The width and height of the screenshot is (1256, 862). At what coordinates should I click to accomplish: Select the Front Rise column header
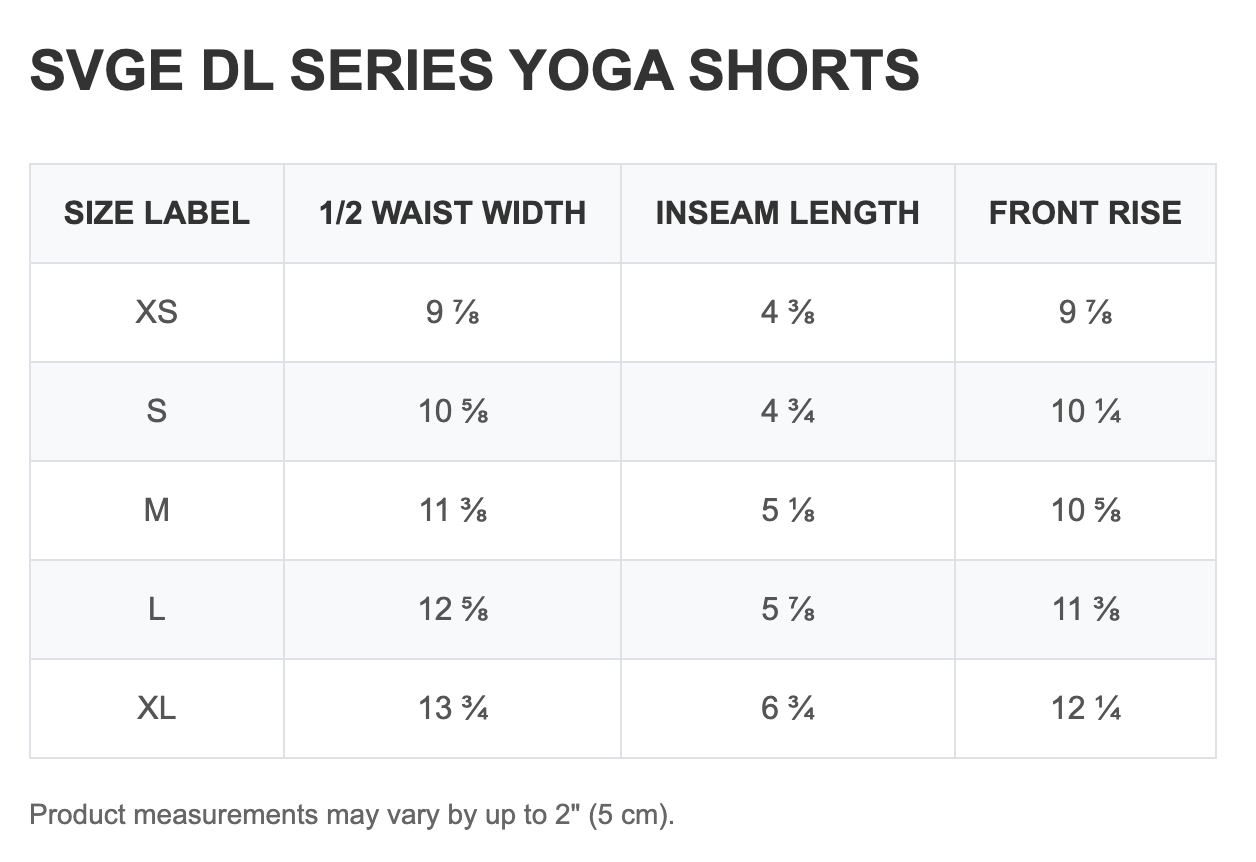pyautogui.click(x=1085, y=213)
